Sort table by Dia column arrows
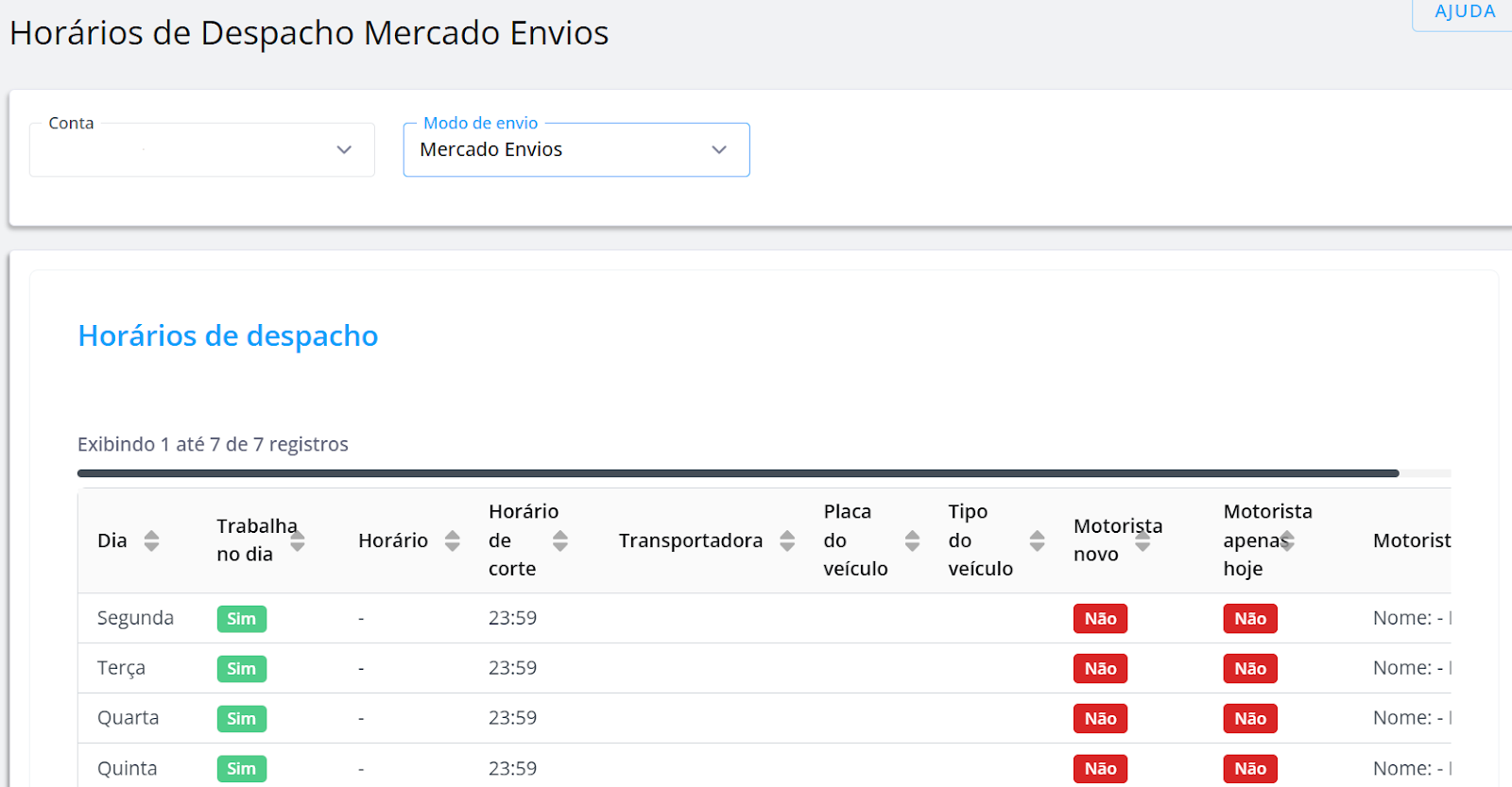The image size is (1512, 787). pyautogui.click(x=151, y=540)
